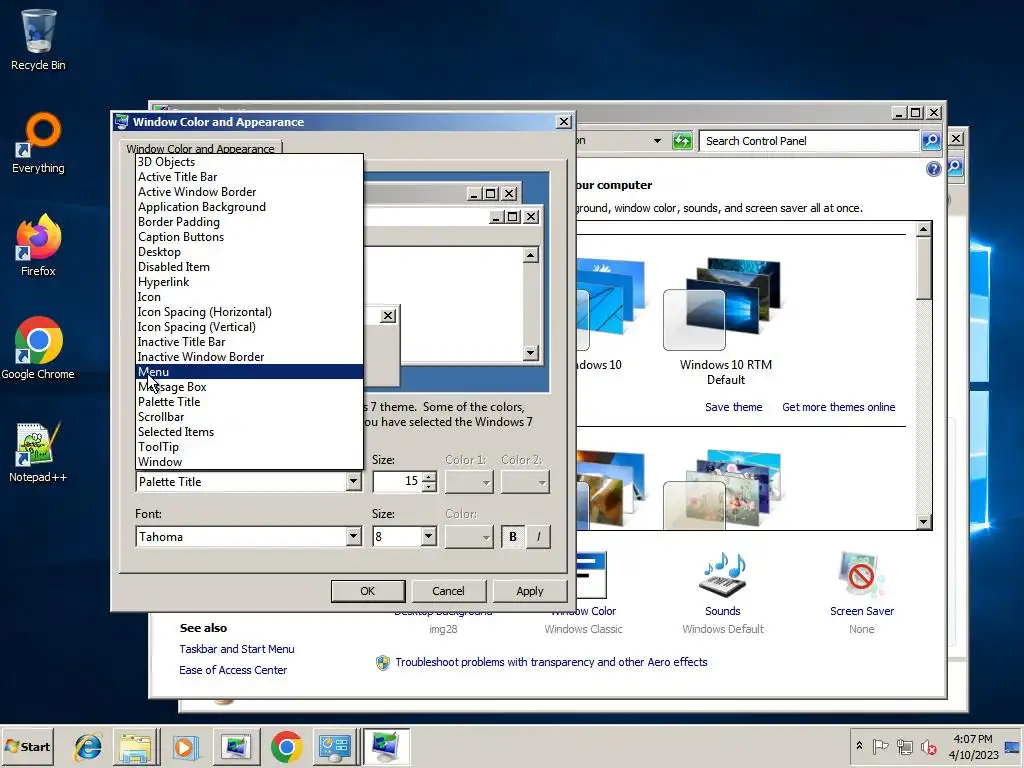
Task: Click the Apply button
Action: [530, 591]
